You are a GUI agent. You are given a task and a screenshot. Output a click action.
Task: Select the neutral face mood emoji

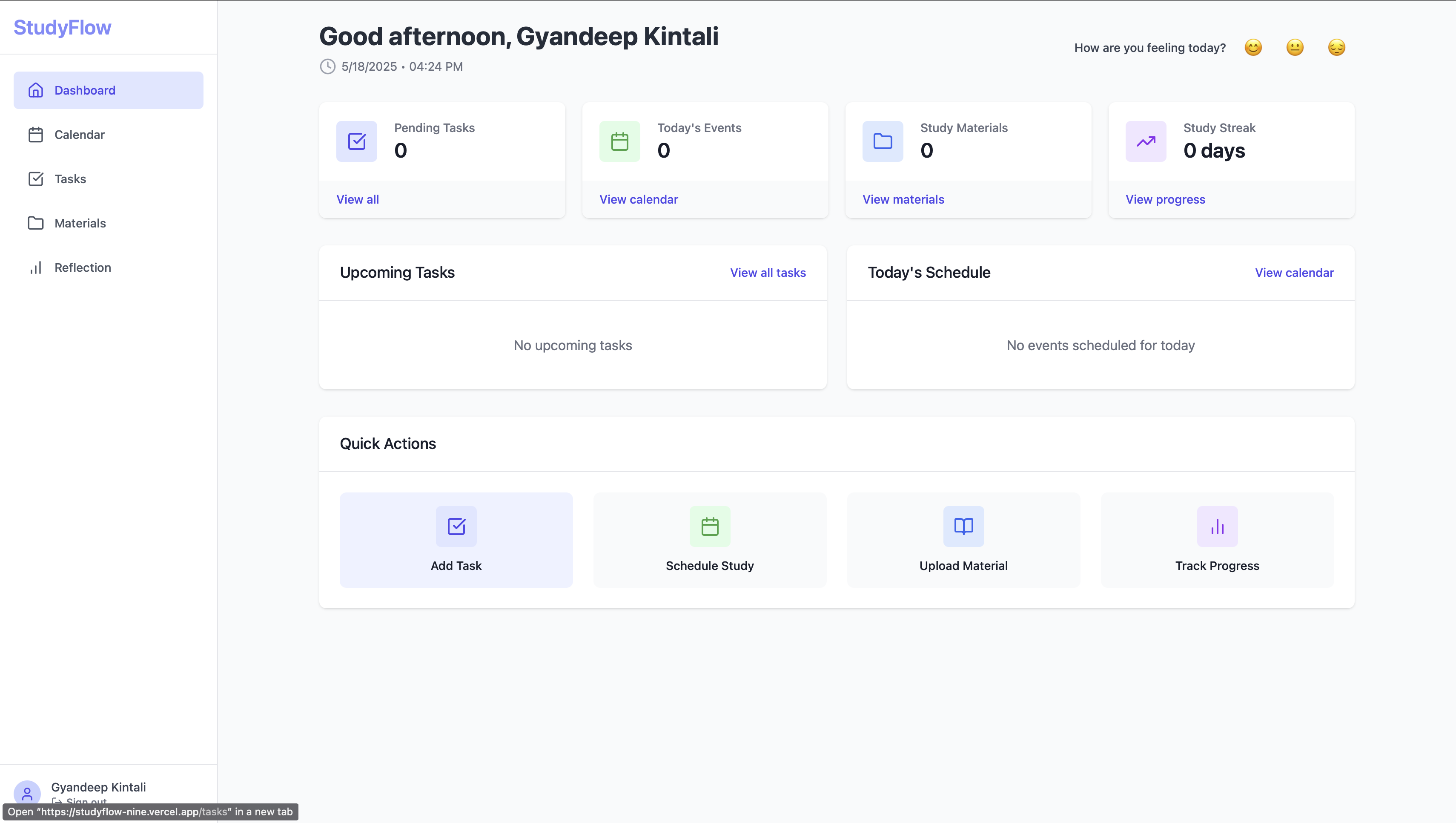[x=1295, y=48]
